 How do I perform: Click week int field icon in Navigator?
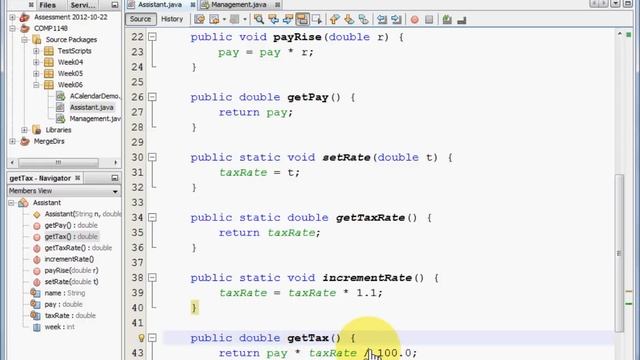point(37,327)
